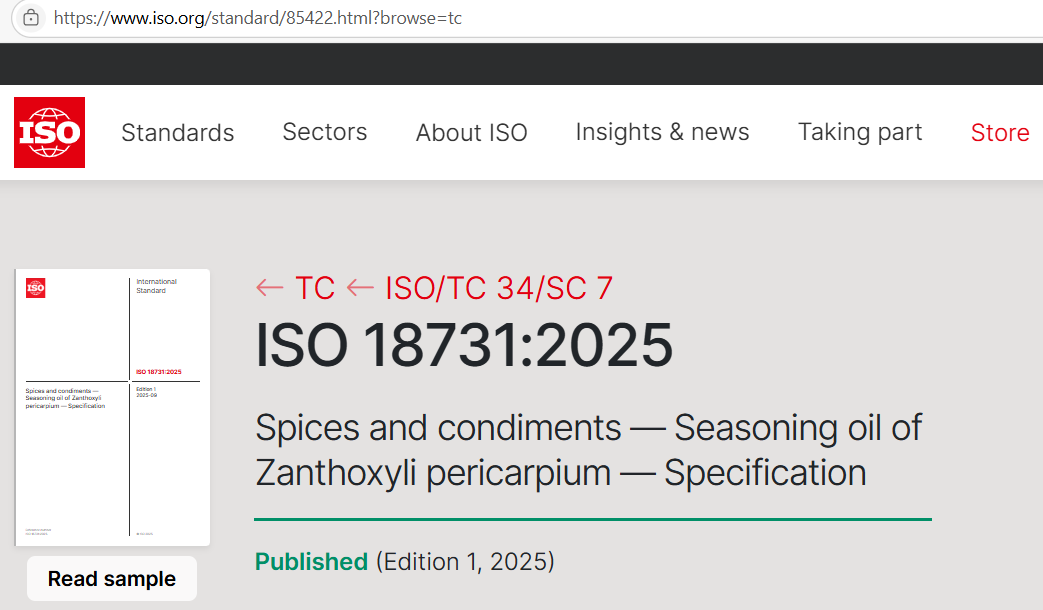Click the ISO 18731:2025 heading

(x=464, y=346)
